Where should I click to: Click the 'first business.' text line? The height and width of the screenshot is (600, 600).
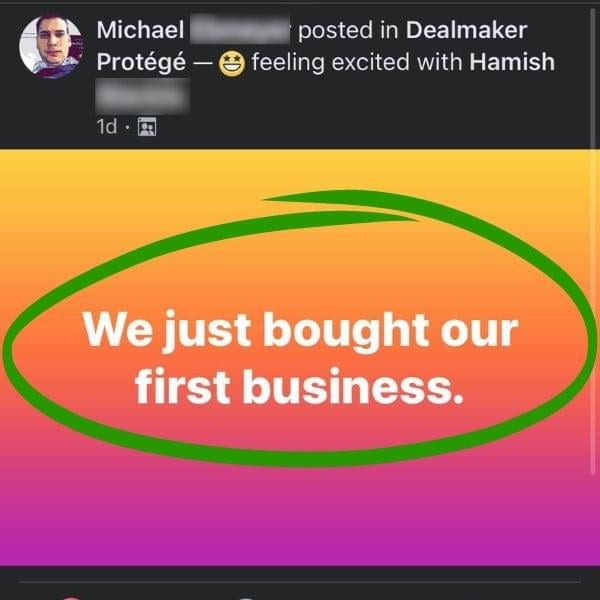coord(300,386)
